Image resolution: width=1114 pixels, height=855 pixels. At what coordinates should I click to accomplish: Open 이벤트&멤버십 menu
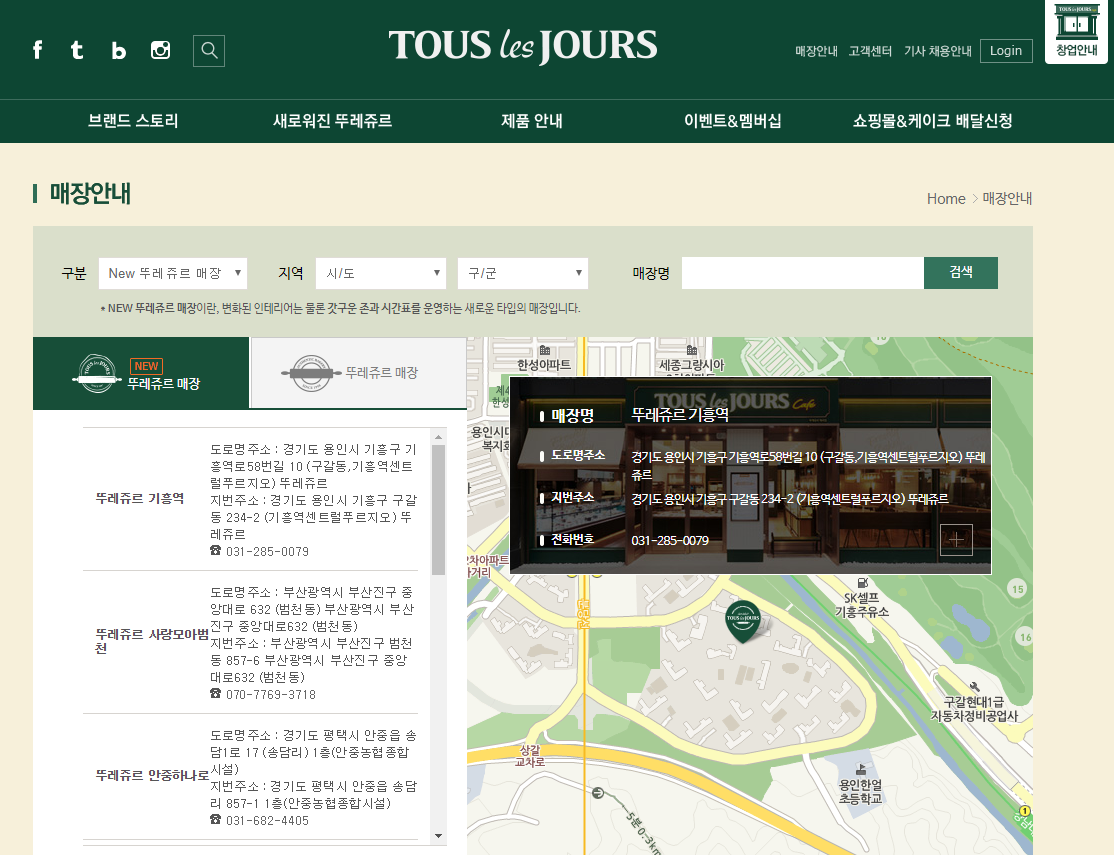732,121
